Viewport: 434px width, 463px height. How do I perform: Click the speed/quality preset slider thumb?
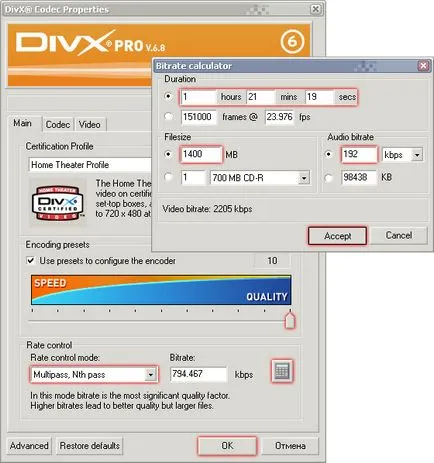(290, 320)
